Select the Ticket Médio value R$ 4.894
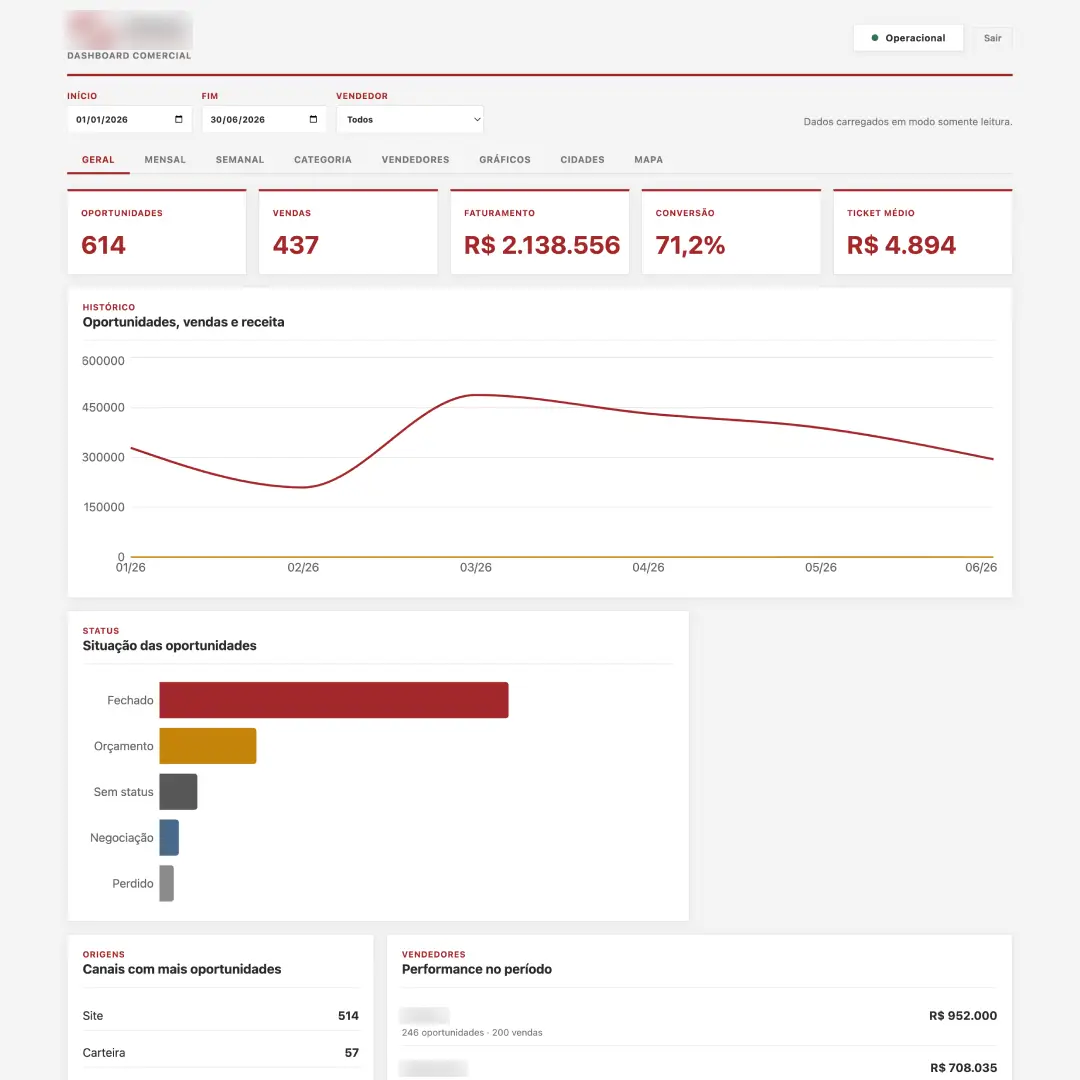This screenshot has height=1080, width=1080. [902, 245]
